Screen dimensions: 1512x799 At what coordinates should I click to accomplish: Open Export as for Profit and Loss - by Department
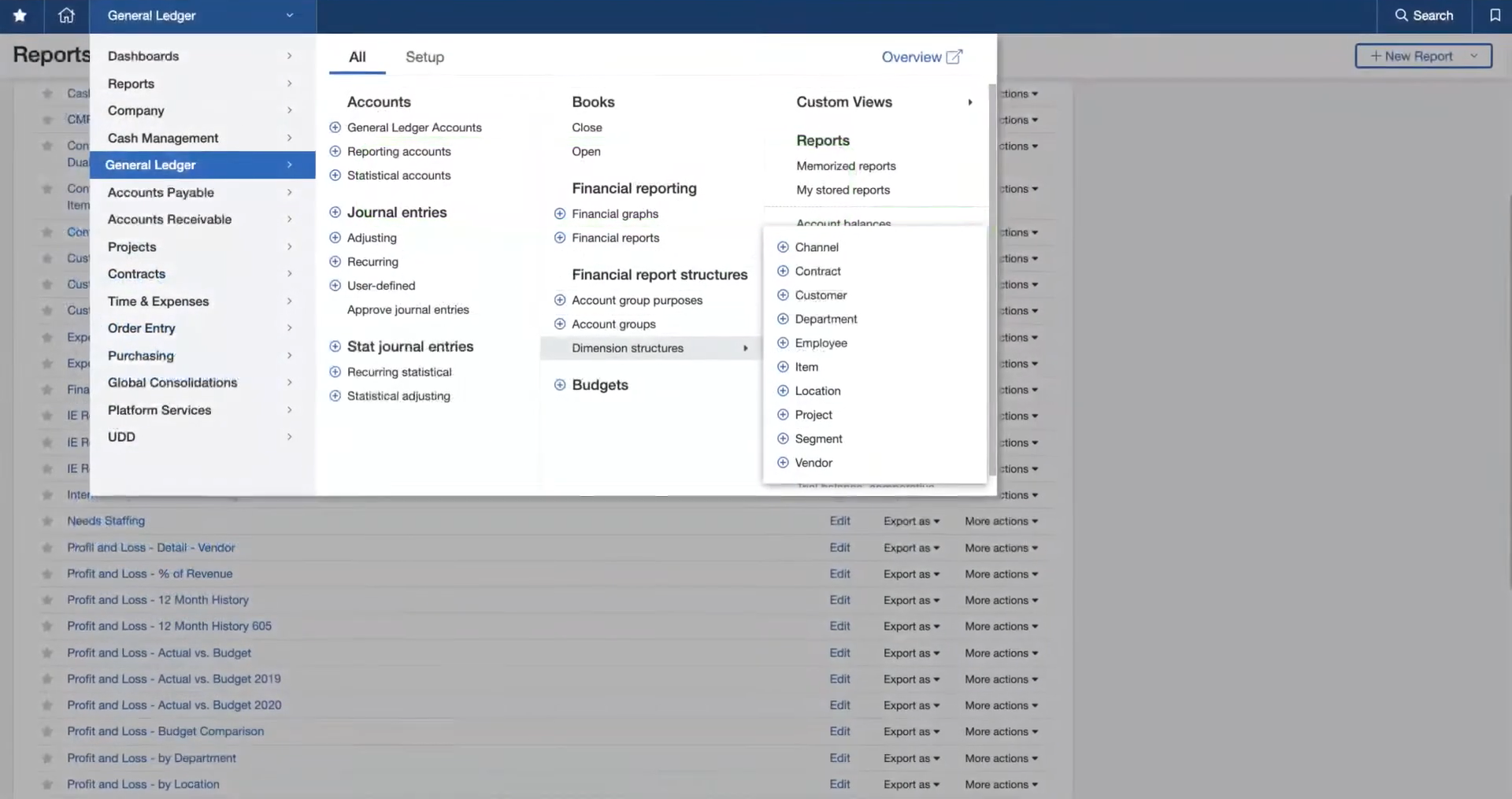pos(911,758)
